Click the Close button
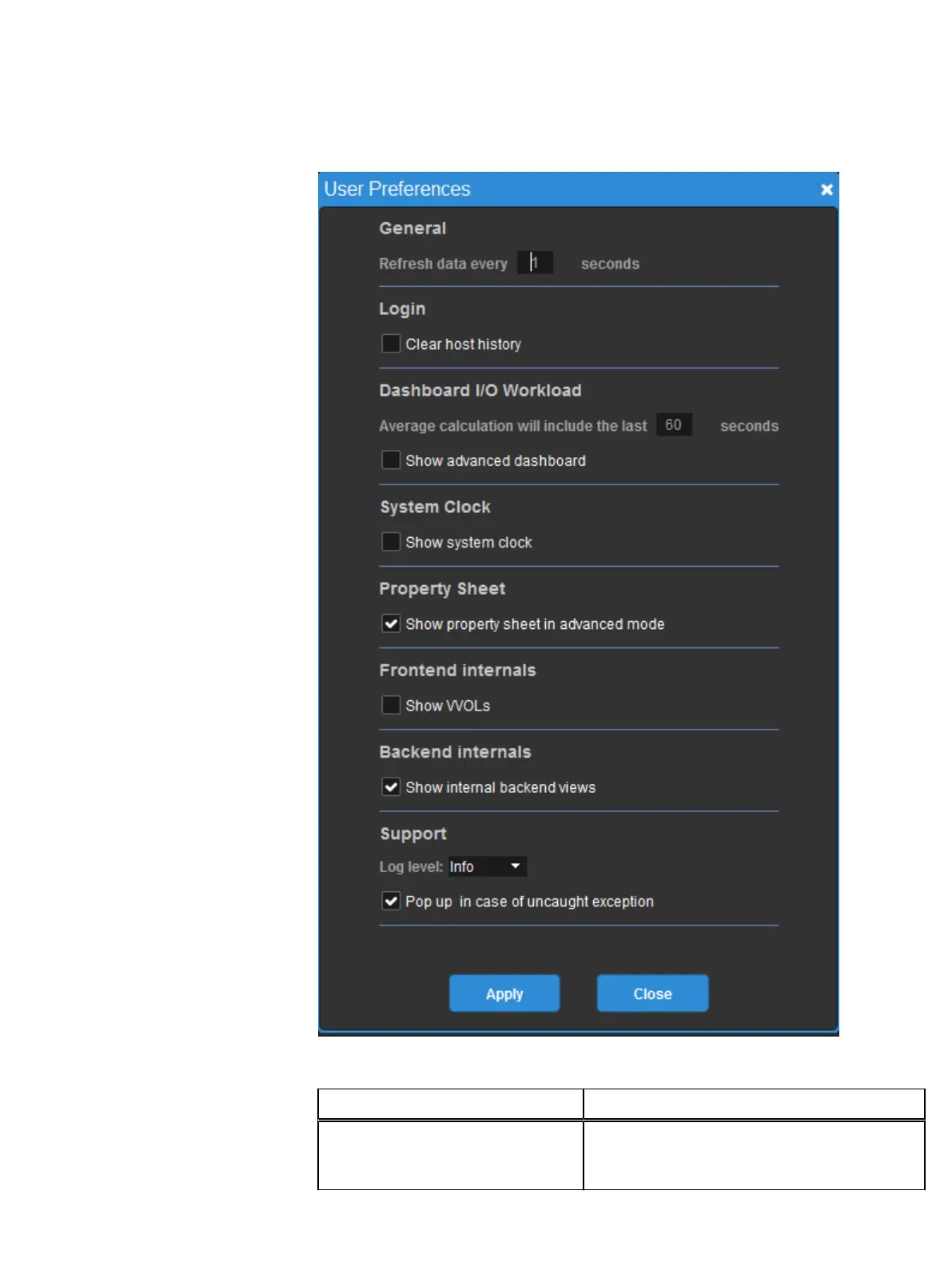Image resolution: width=952 pixels, height=1266 pixels. 652,993
